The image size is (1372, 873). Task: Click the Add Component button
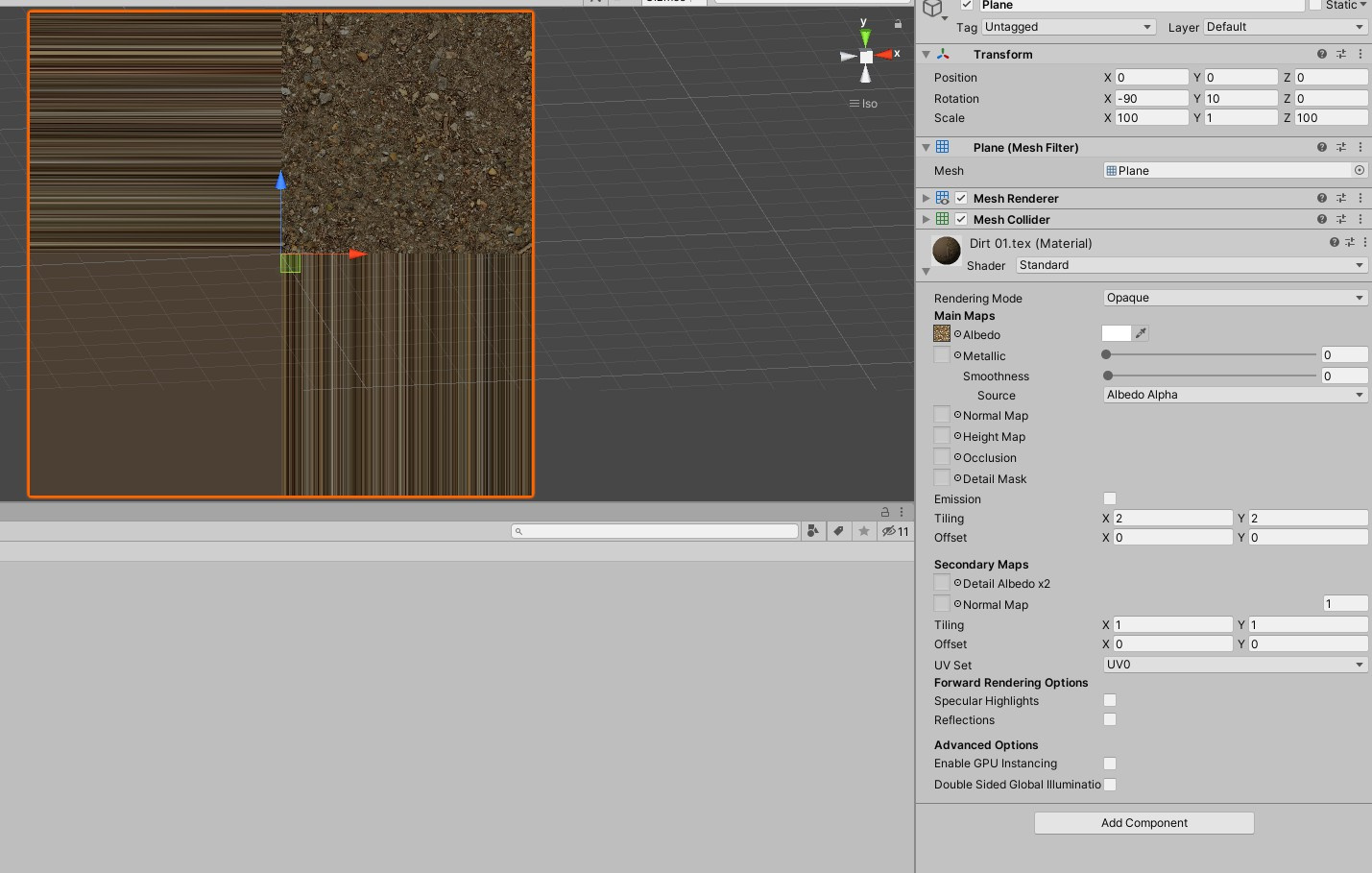[1144, 823]
